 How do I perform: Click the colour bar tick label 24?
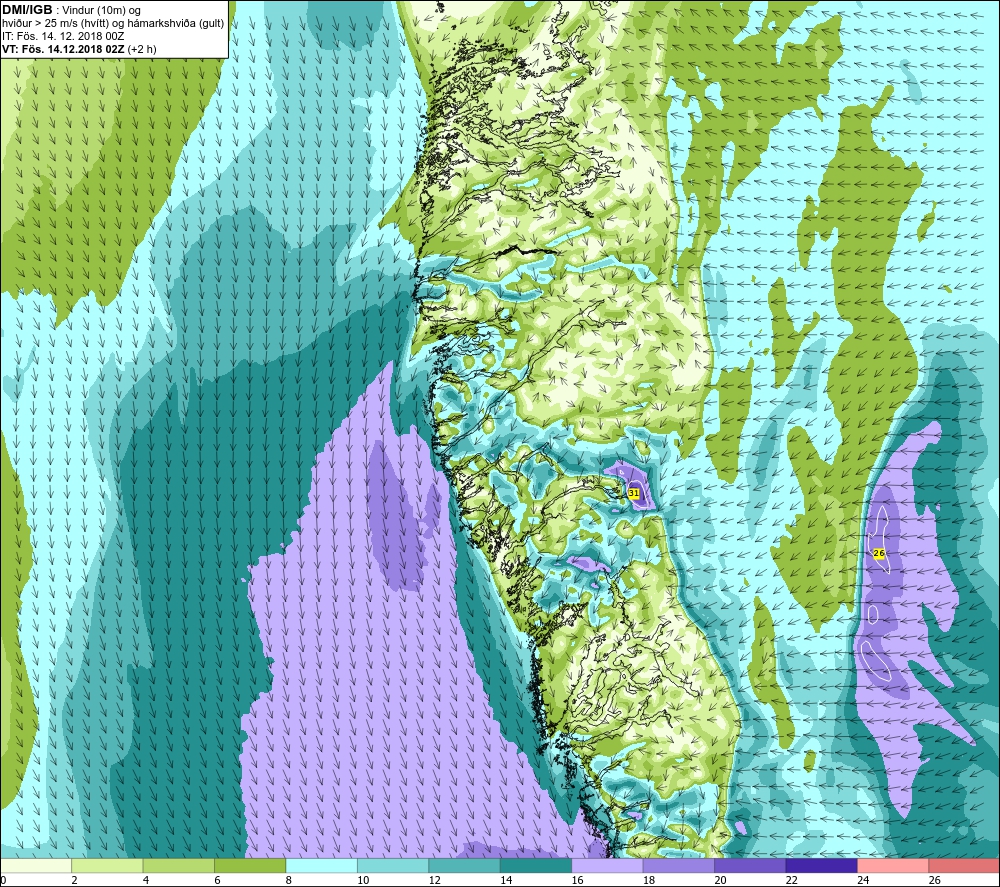coord(863,880)
